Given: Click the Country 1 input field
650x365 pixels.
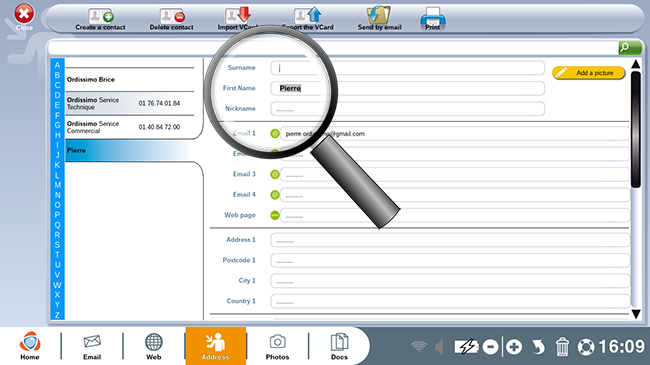Looking at the screenshot, I should 450,301.
